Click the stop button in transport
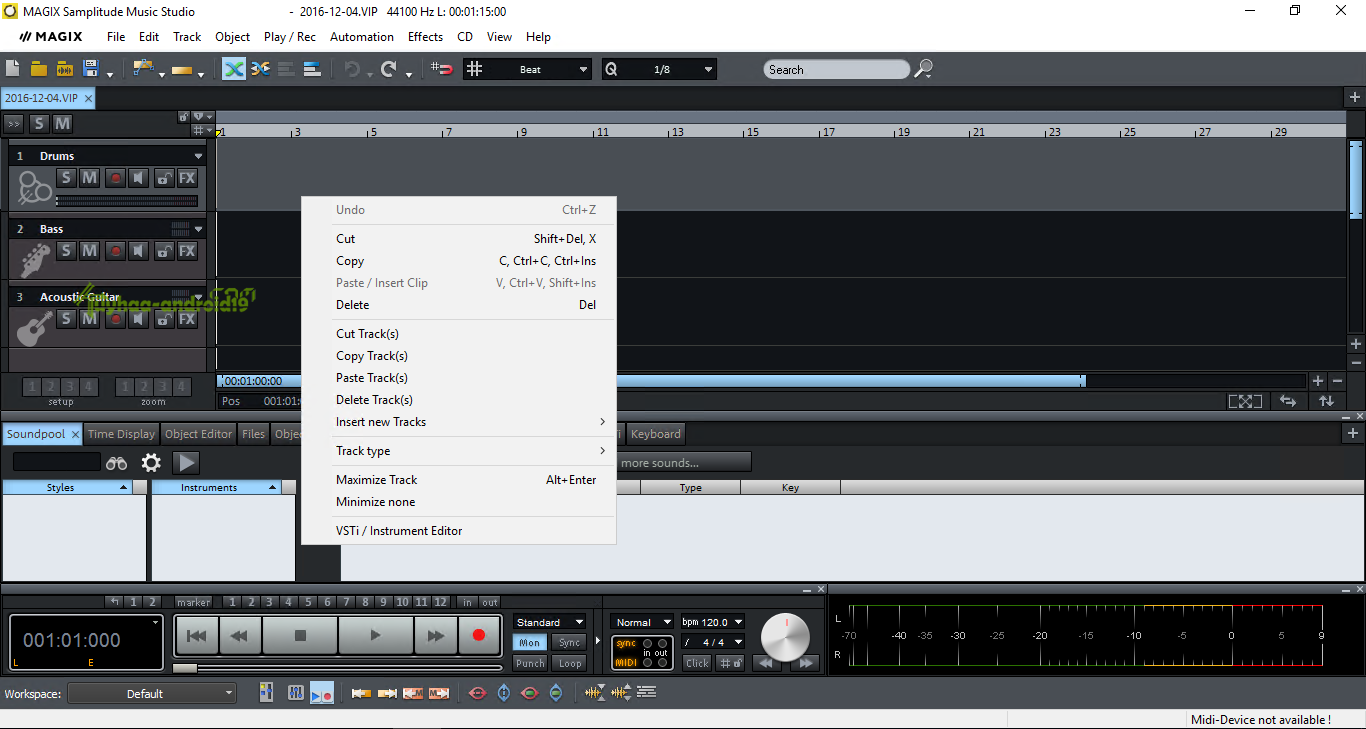The width and height of the screenshot is (1366, 729). (x=300, y=635)
